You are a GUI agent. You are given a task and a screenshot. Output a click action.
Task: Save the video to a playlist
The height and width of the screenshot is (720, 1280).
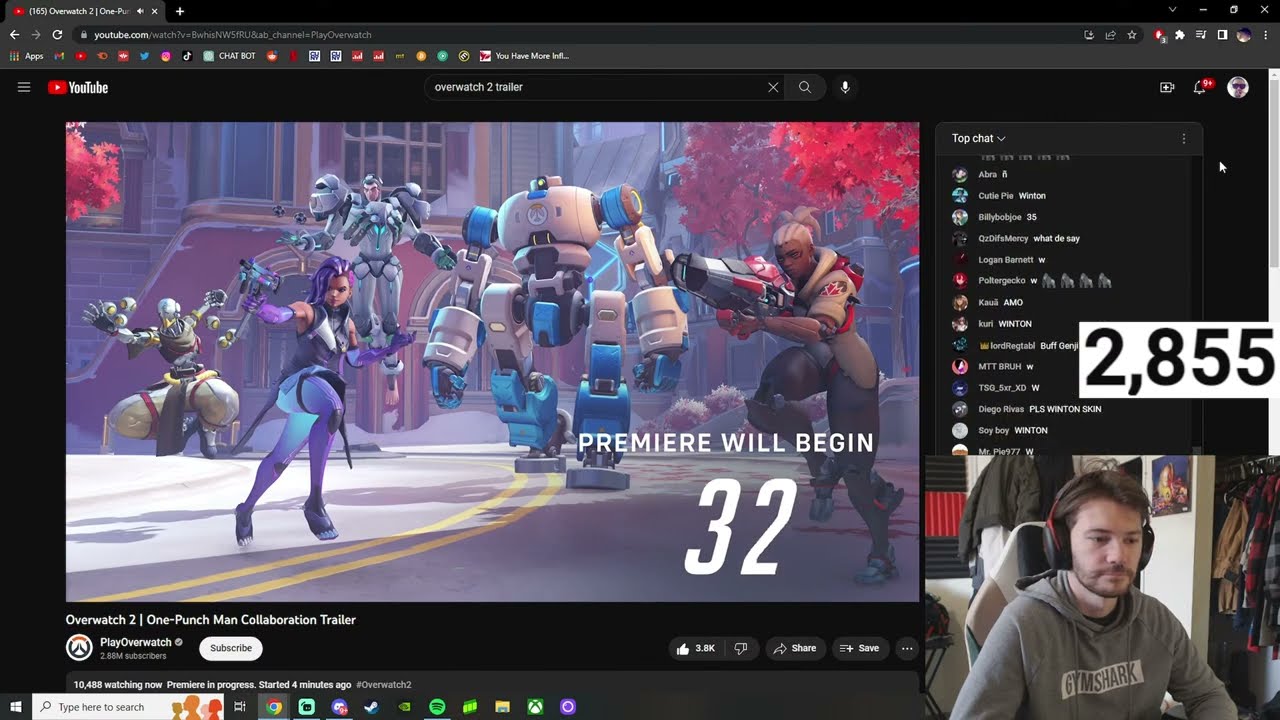pos(860,648)
